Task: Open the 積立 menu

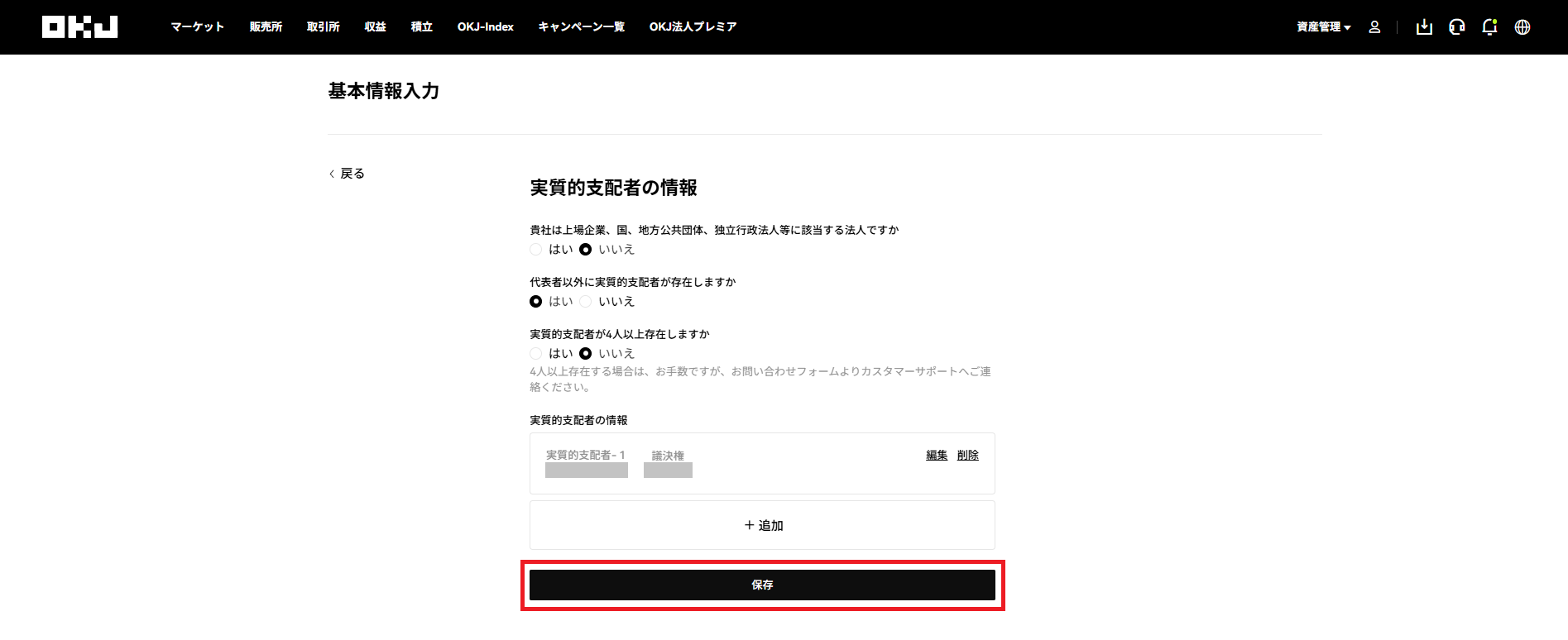Action: [x=422, y=26]
